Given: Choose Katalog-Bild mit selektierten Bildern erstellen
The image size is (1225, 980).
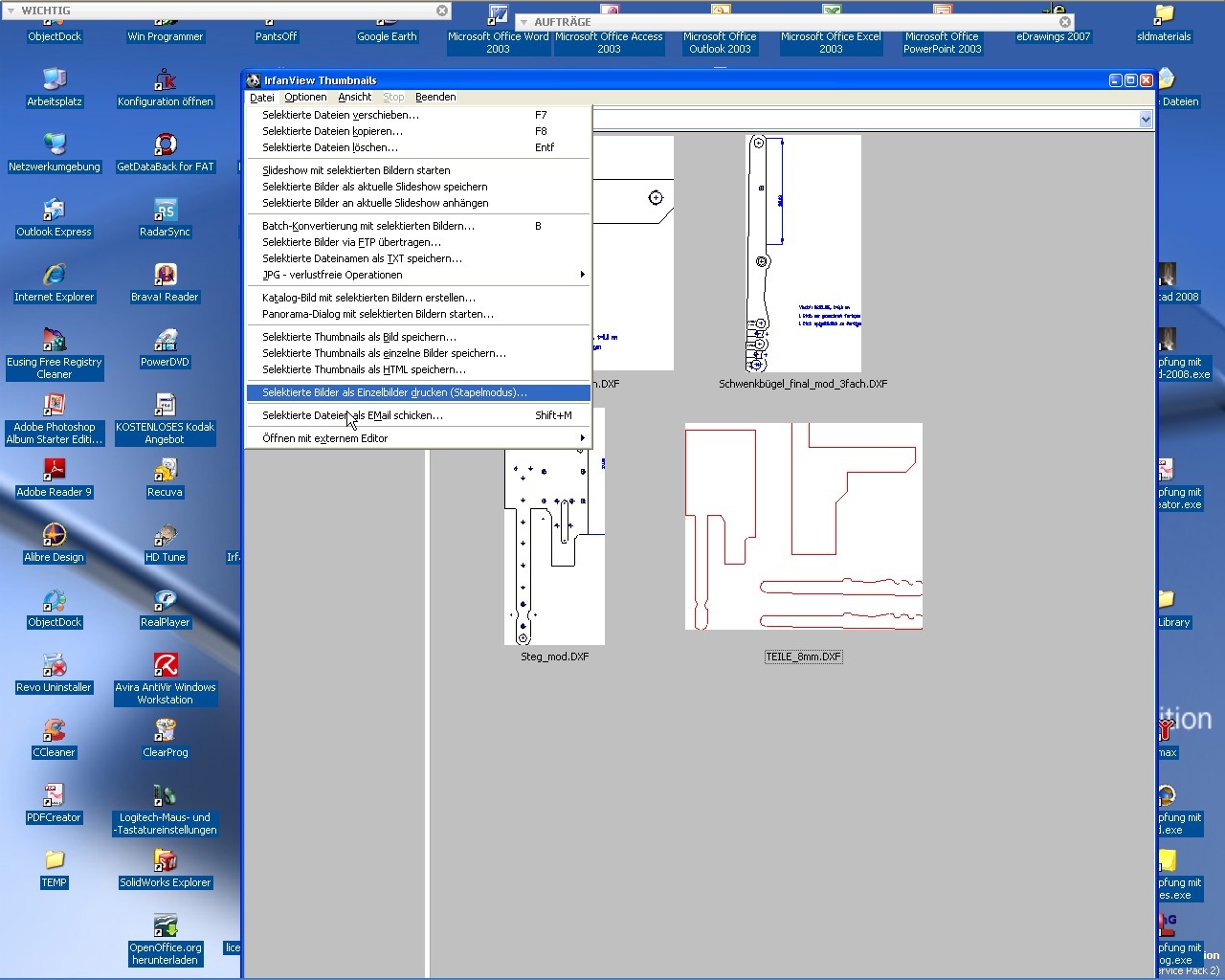Looking at the screenshot, I should tap(419, 298).
